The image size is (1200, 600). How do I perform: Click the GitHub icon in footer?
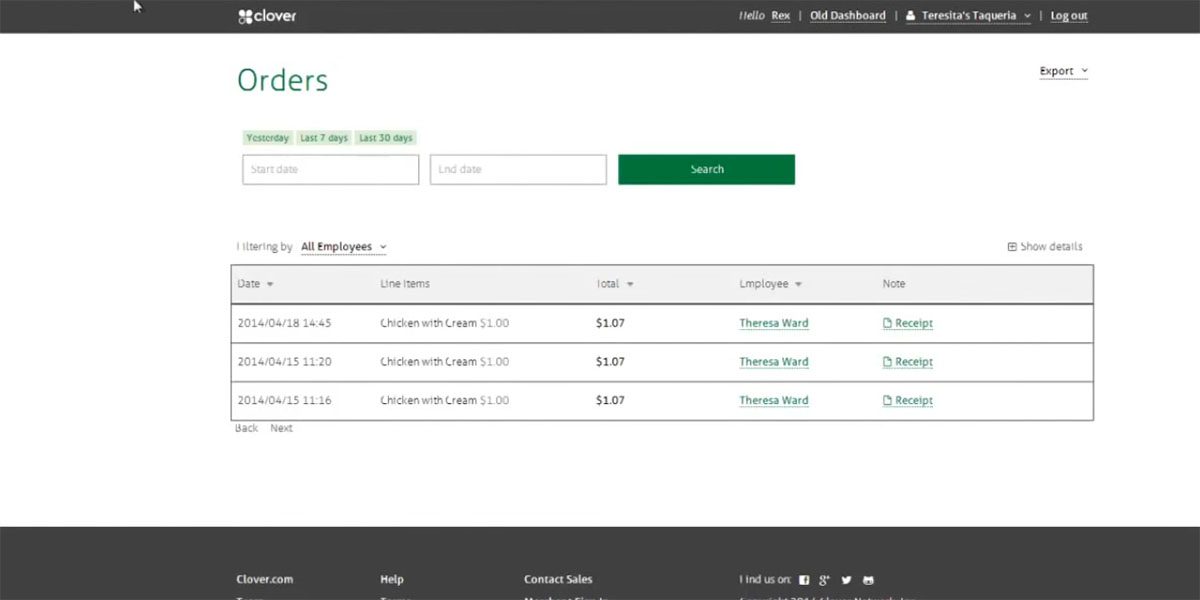coord(868,580)
